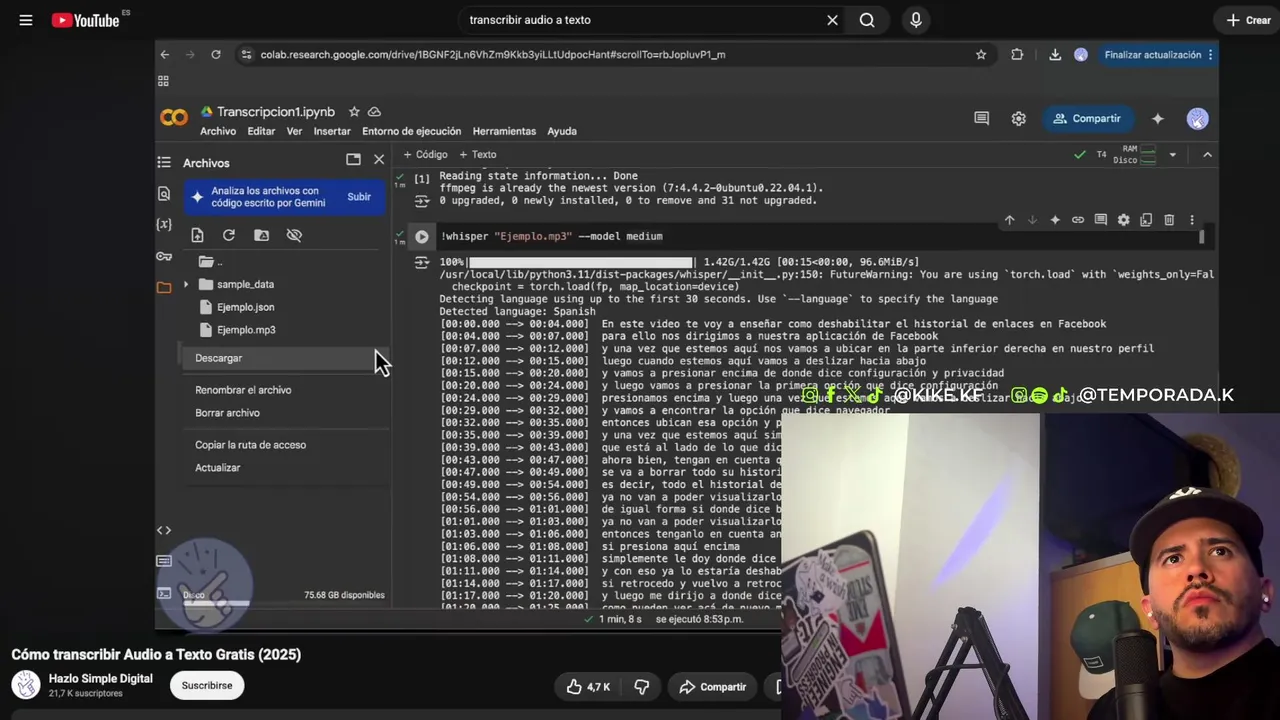Screen dimensions: 1280x720
Task: Open the RAM and Disco resources dropdown
Action: pyautogui.click(x=1173, y=155)
